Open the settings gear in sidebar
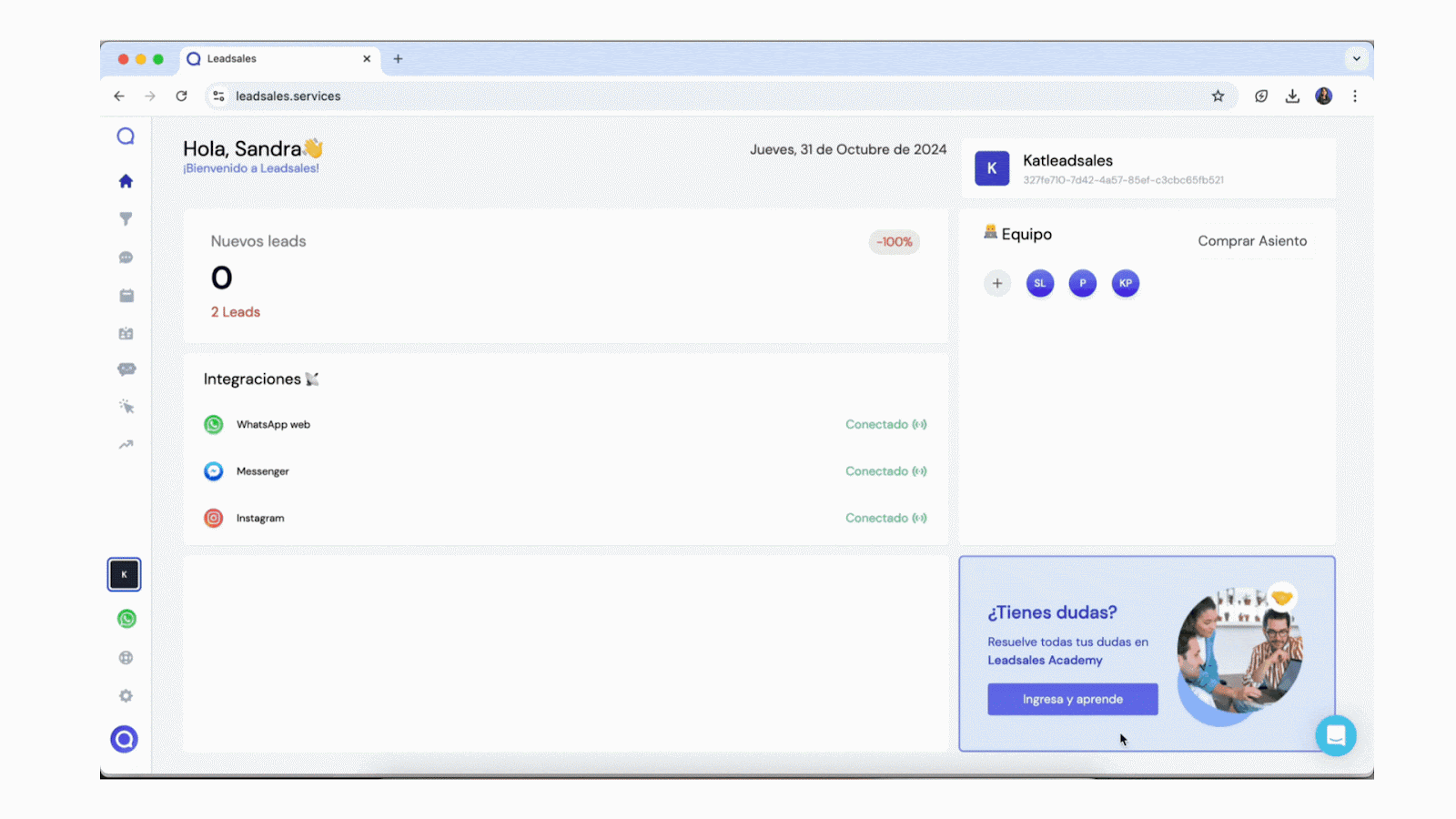Viewport: 1456px width, 819px height. [126, 696]
